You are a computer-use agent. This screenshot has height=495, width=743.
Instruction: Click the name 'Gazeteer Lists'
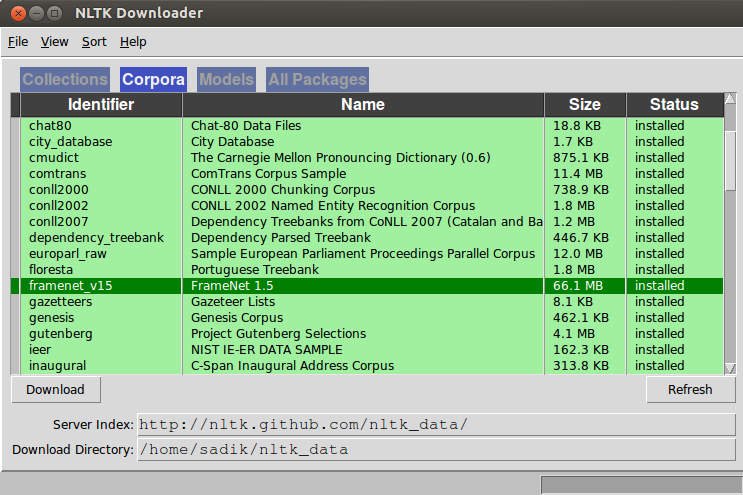point(233,302)
